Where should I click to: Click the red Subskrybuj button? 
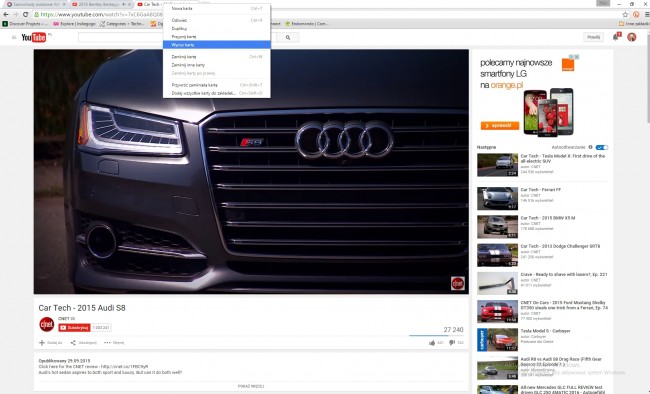pyautogui.click(x=74, y=328)
